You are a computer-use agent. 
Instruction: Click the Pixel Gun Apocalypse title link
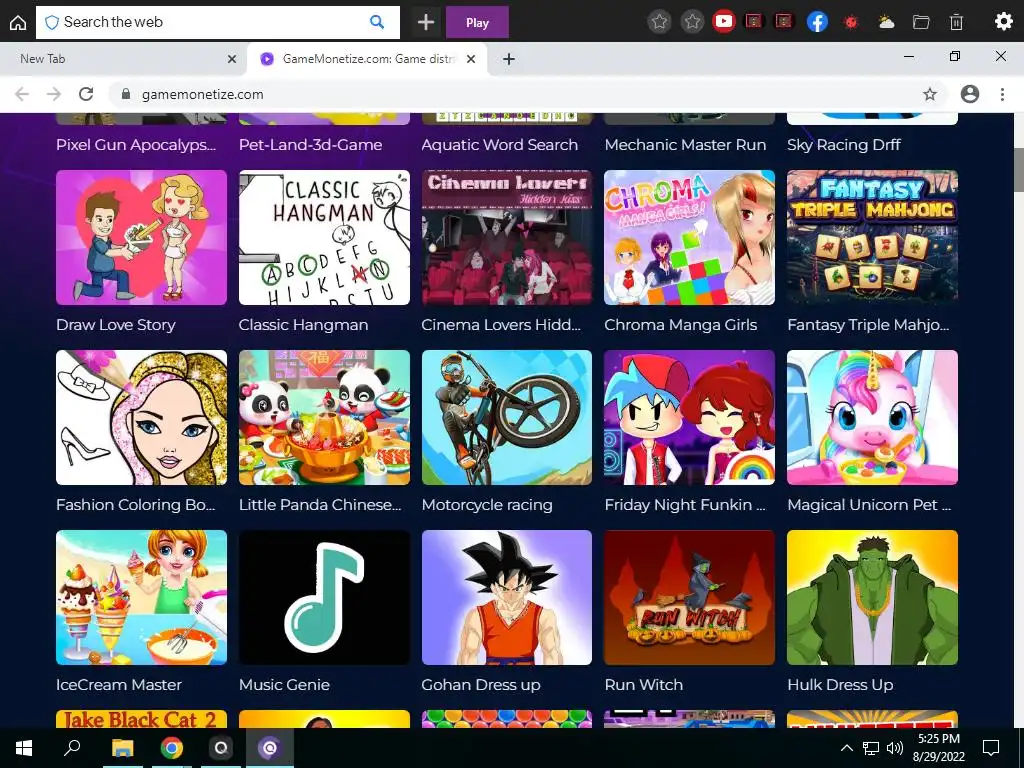click(136, 145)
